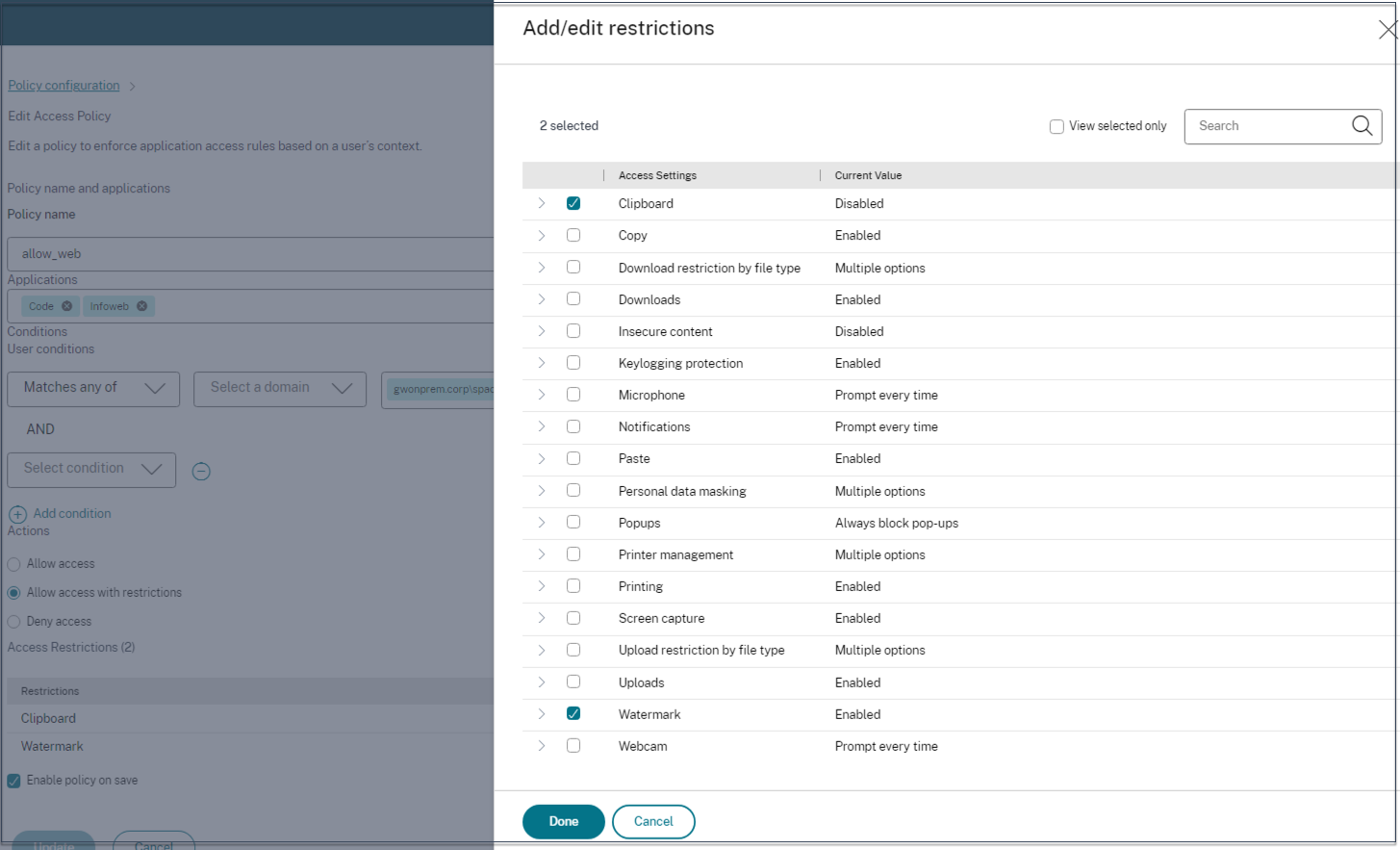Viewport: 1400px width, 850px height.
Task: Uncheck the Clipboard restriction checkbox
Action: tap(573, 203)
